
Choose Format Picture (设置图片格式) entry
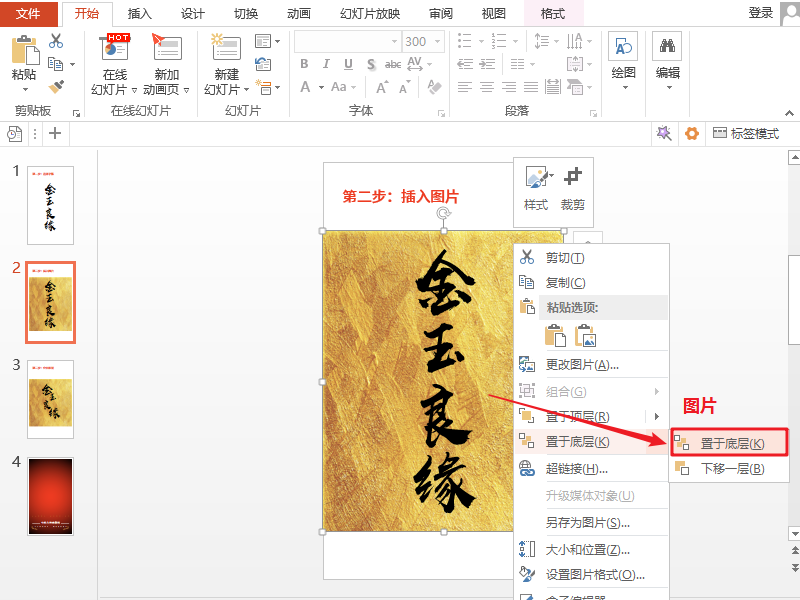592,575
